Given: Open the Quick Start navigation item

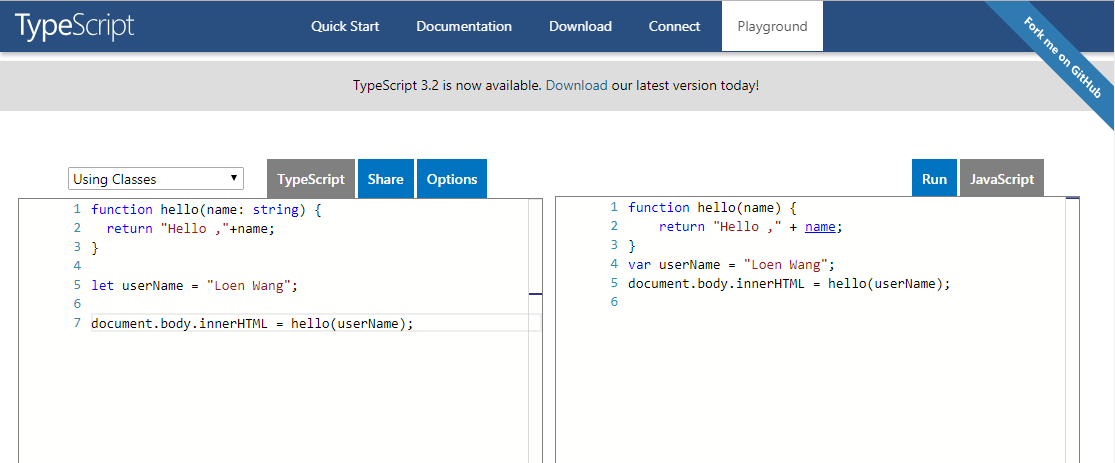Looking at the screenshot, I should click(x=345, y=26).
